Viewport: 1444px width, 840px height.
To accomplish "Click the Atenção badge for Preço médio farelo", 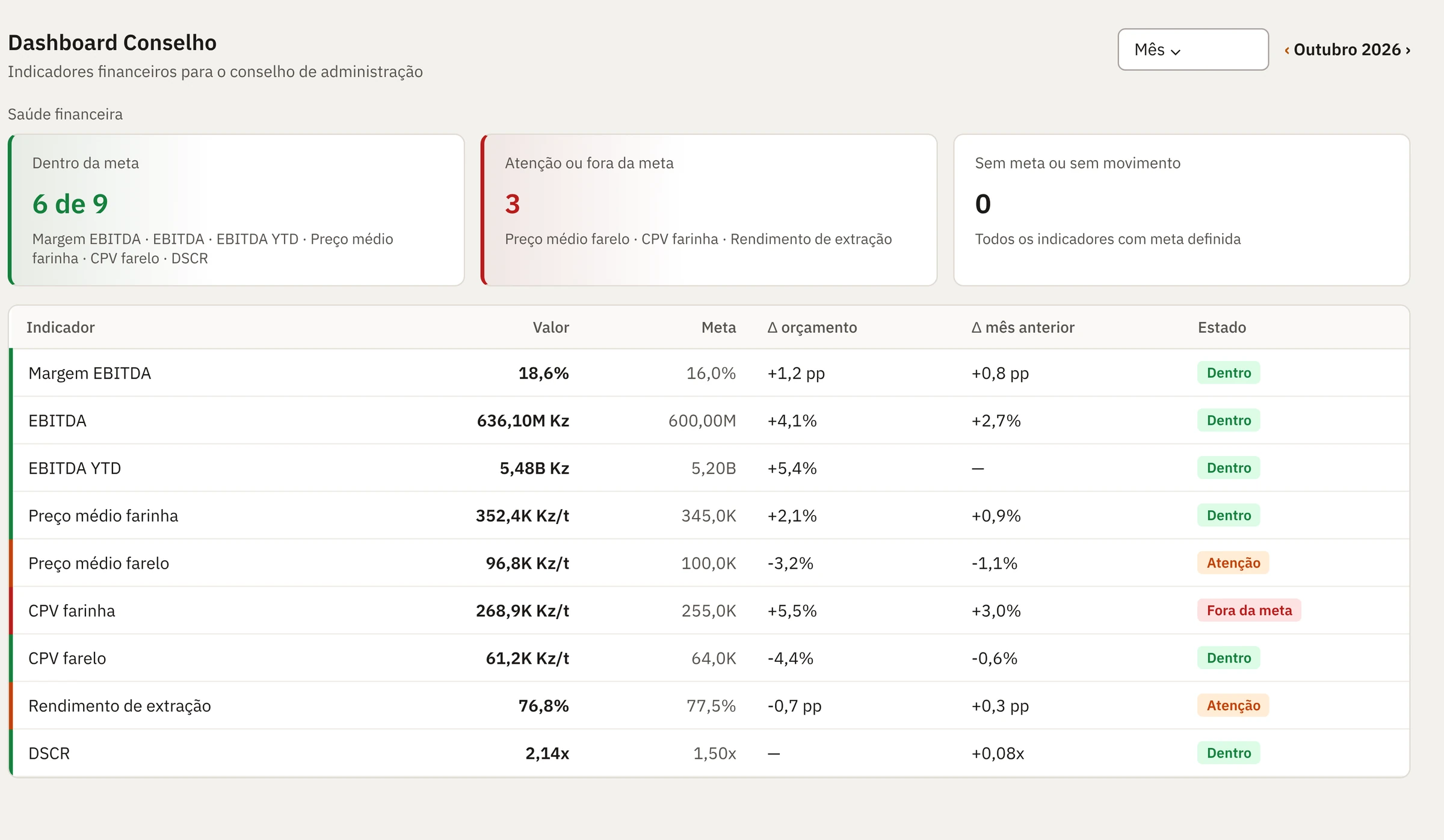I will click(x=1233, y=563).
